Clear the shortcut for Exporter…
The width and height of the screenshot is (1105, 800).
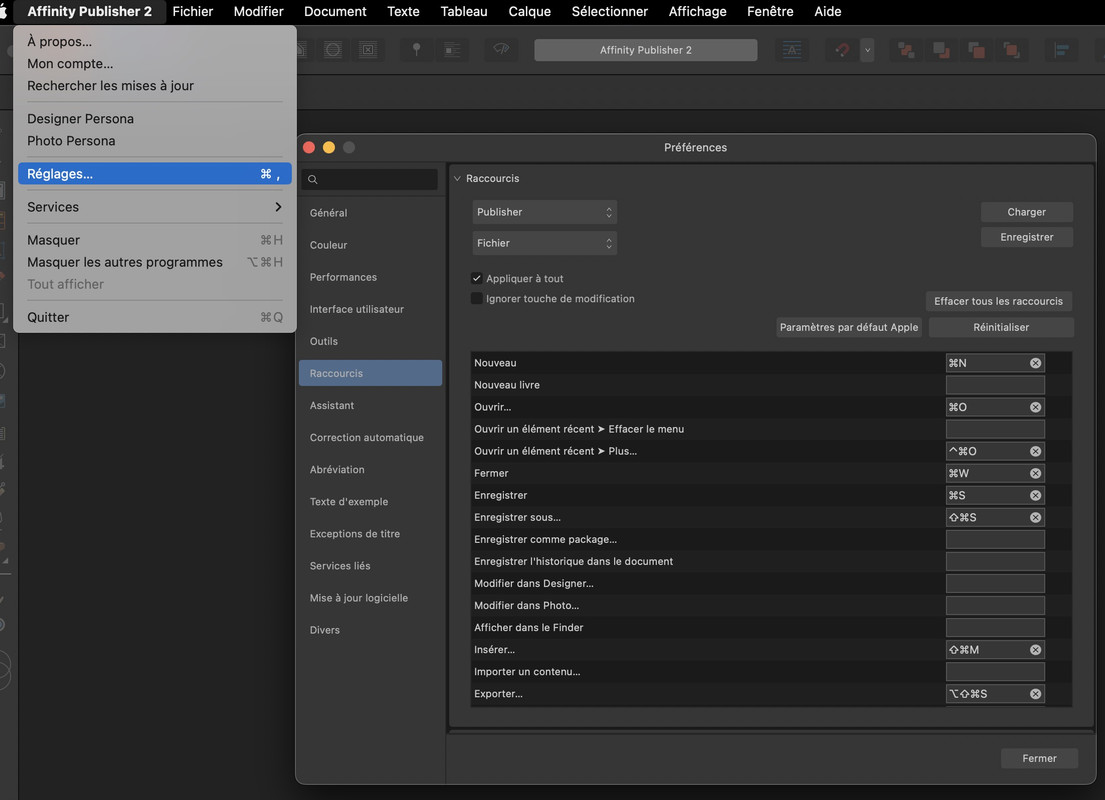(1035, 694)
